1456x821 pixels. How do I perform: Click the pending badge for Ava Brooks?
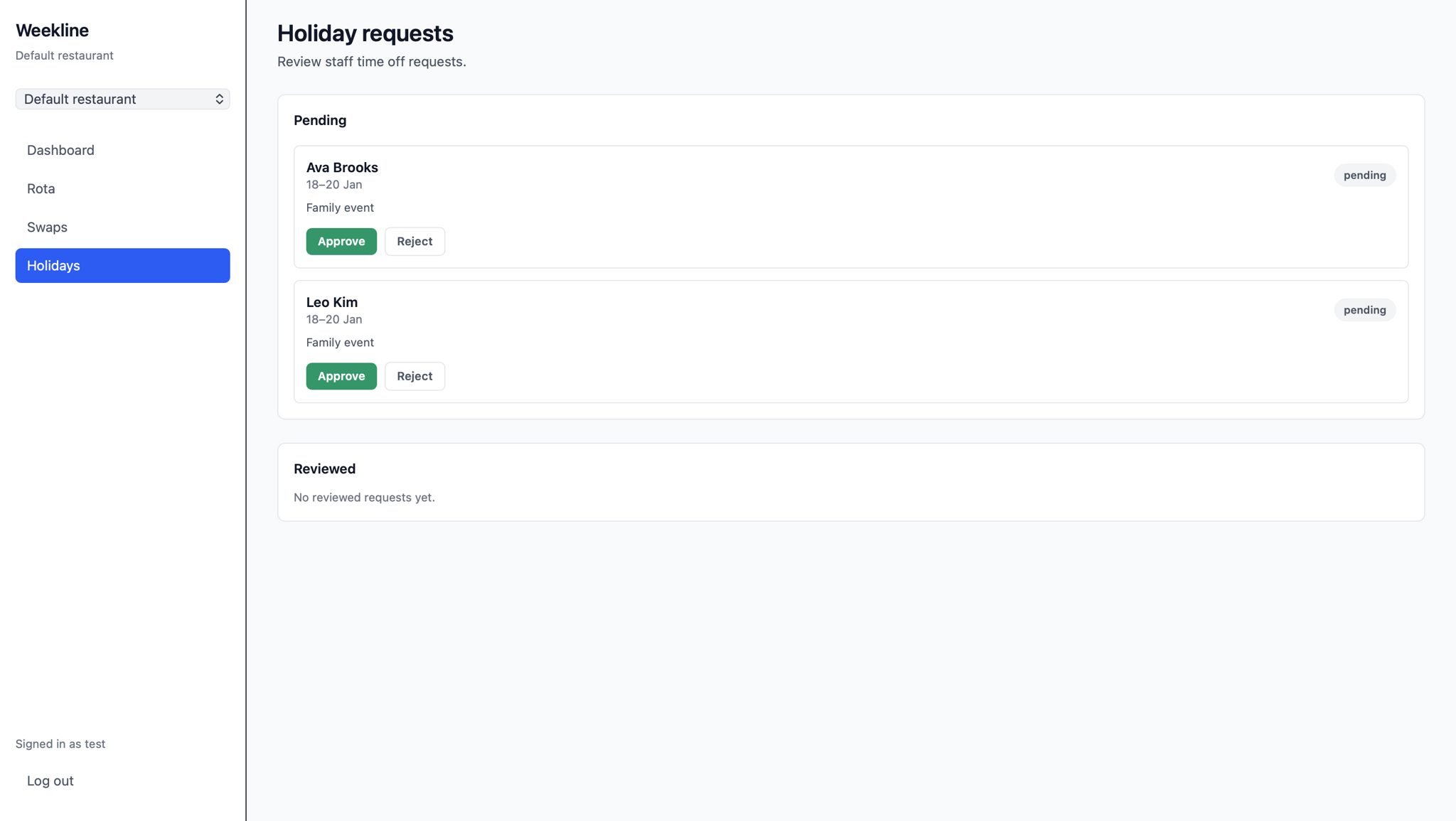click(1364, 175)
